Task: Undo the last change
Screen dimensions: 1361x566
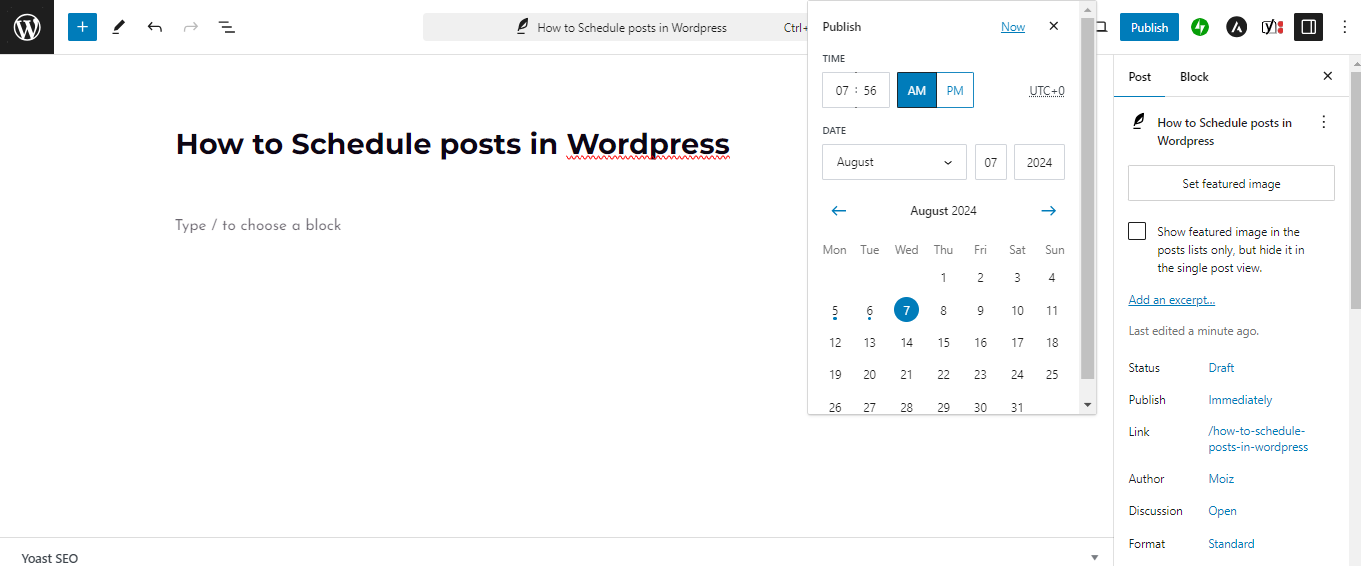Action: tap(155, 27)
